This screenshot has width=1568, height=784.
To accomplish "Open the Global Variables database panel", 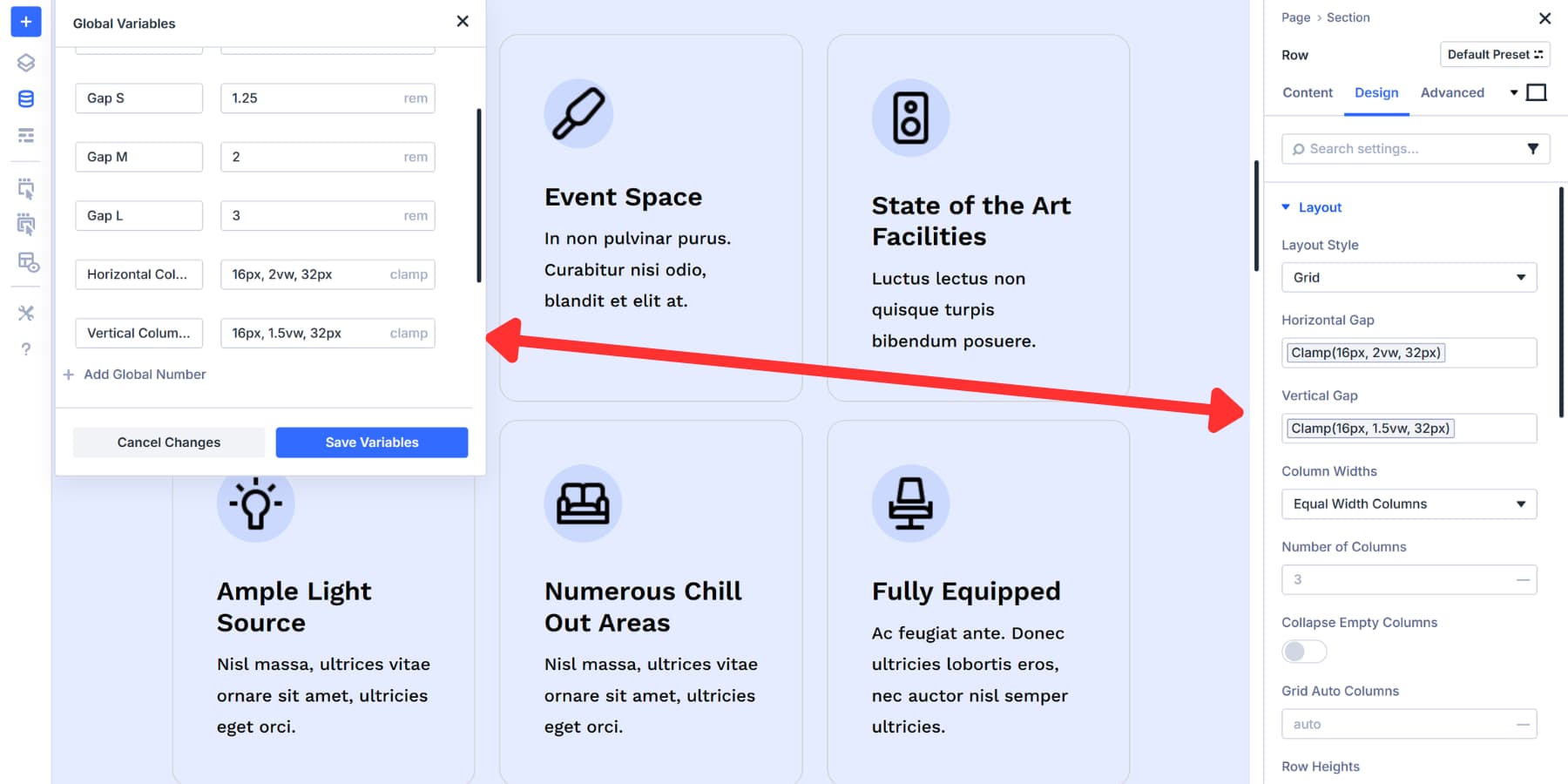I will coord(25,98).
